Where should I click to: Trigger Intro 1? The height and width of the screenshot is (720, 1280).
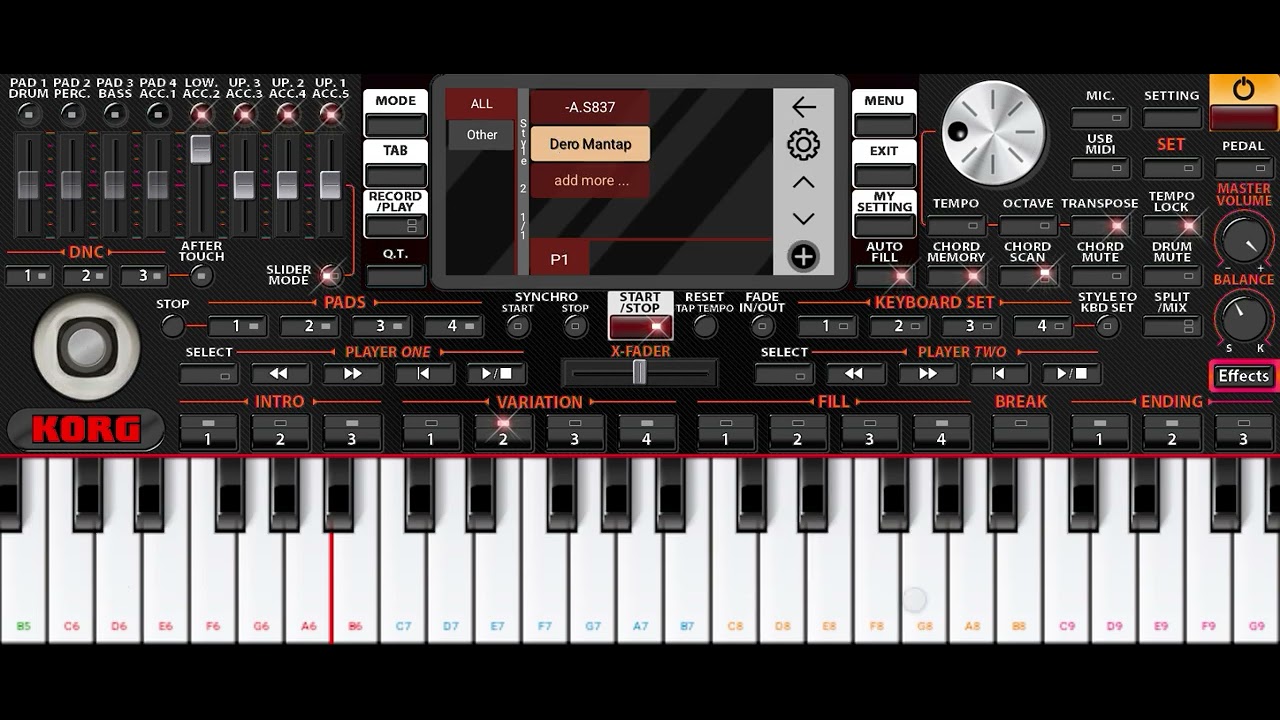point(208,432)
